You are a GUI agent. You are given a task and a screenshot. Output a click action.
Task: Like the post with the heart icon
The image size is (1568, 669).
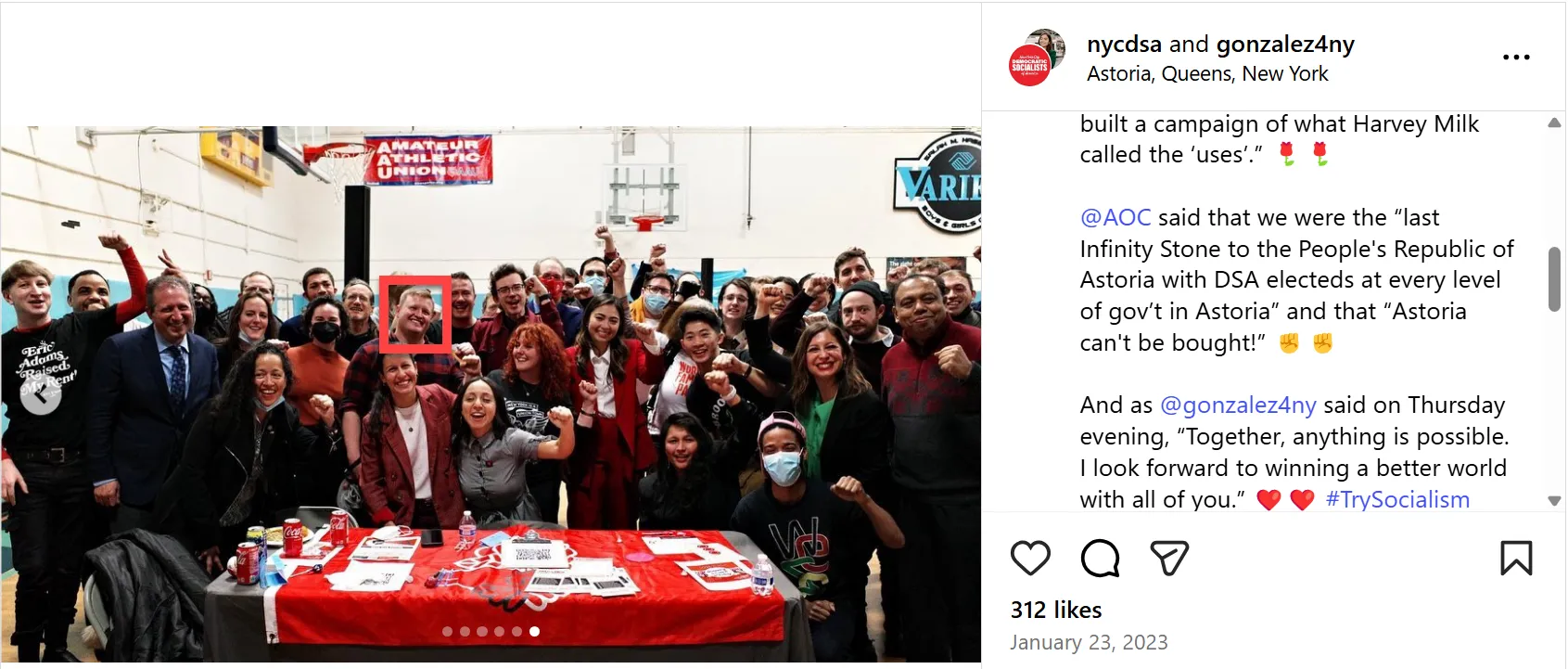point(1030,558)
